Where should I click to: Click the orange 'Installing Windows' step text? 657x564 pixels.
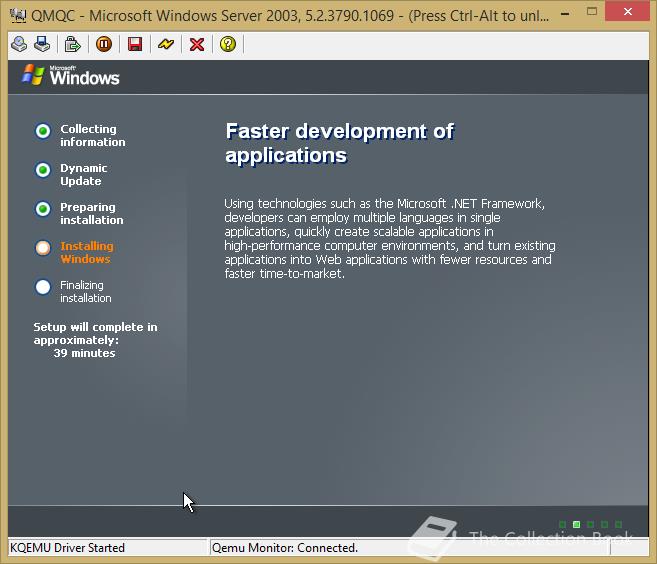[x=87, y=252]
